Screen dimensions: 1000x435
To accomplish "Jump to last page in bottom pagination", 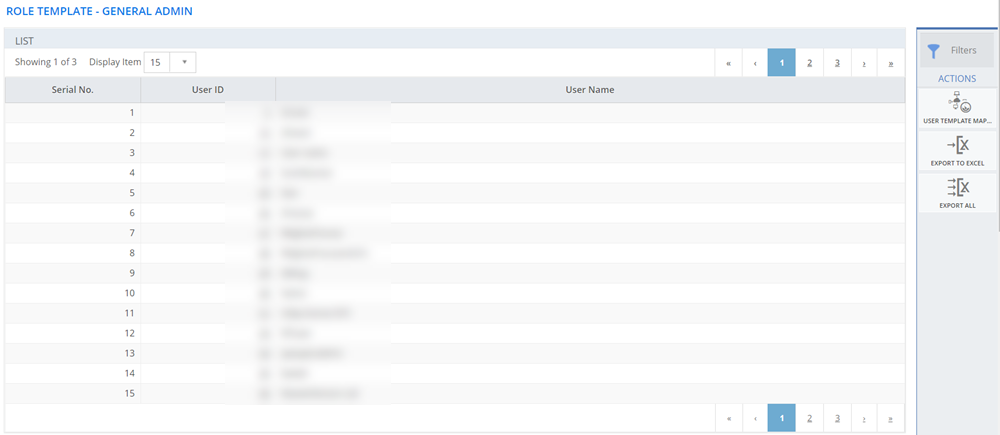I will [x=891, y=418].
